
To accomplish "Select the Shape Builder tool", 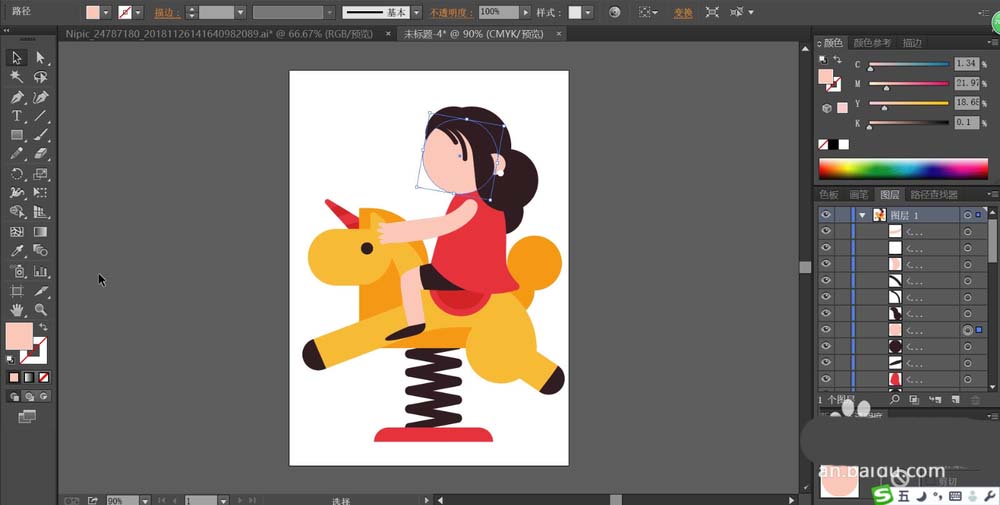I will coord(17,212).
